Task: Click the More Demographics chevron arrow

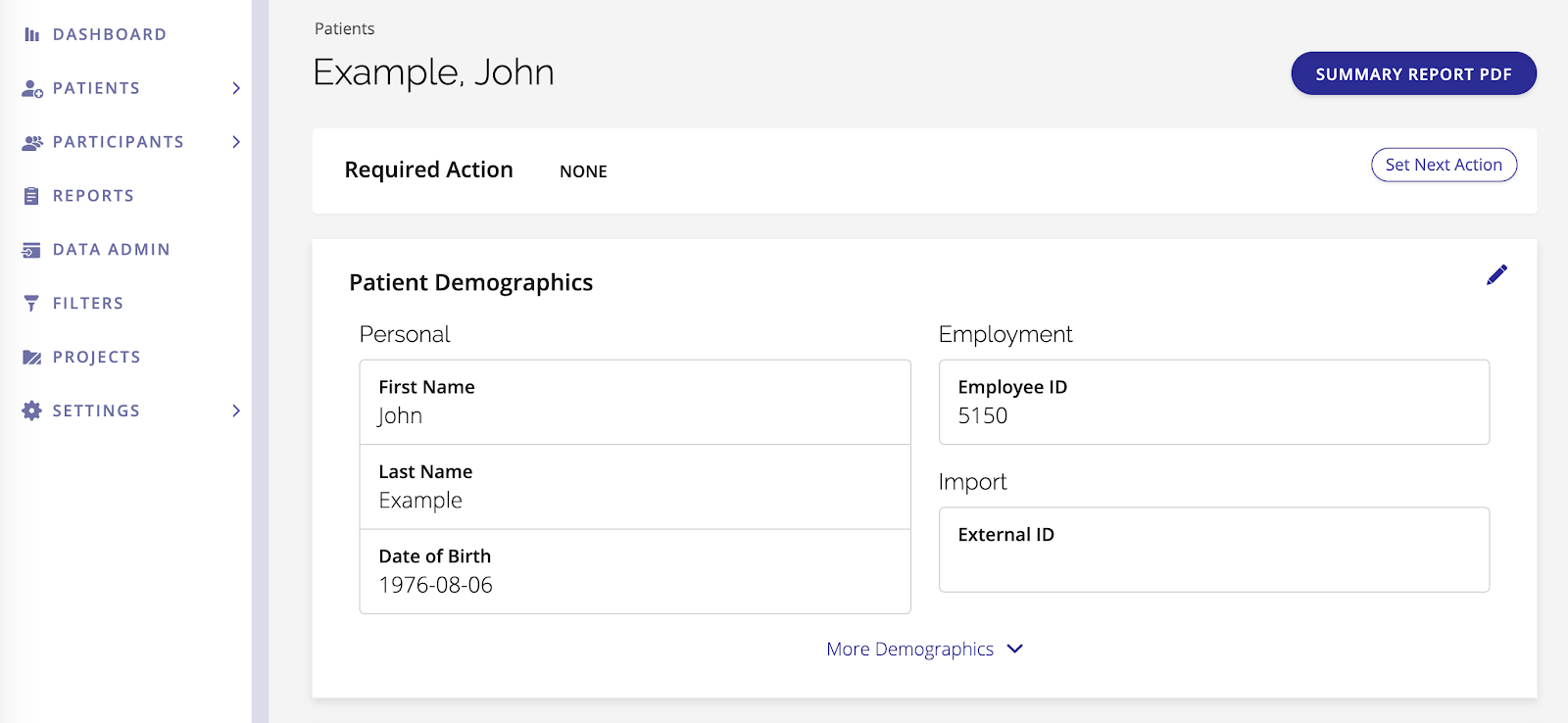Action: pyautogui.click(x=1015, y=649)
